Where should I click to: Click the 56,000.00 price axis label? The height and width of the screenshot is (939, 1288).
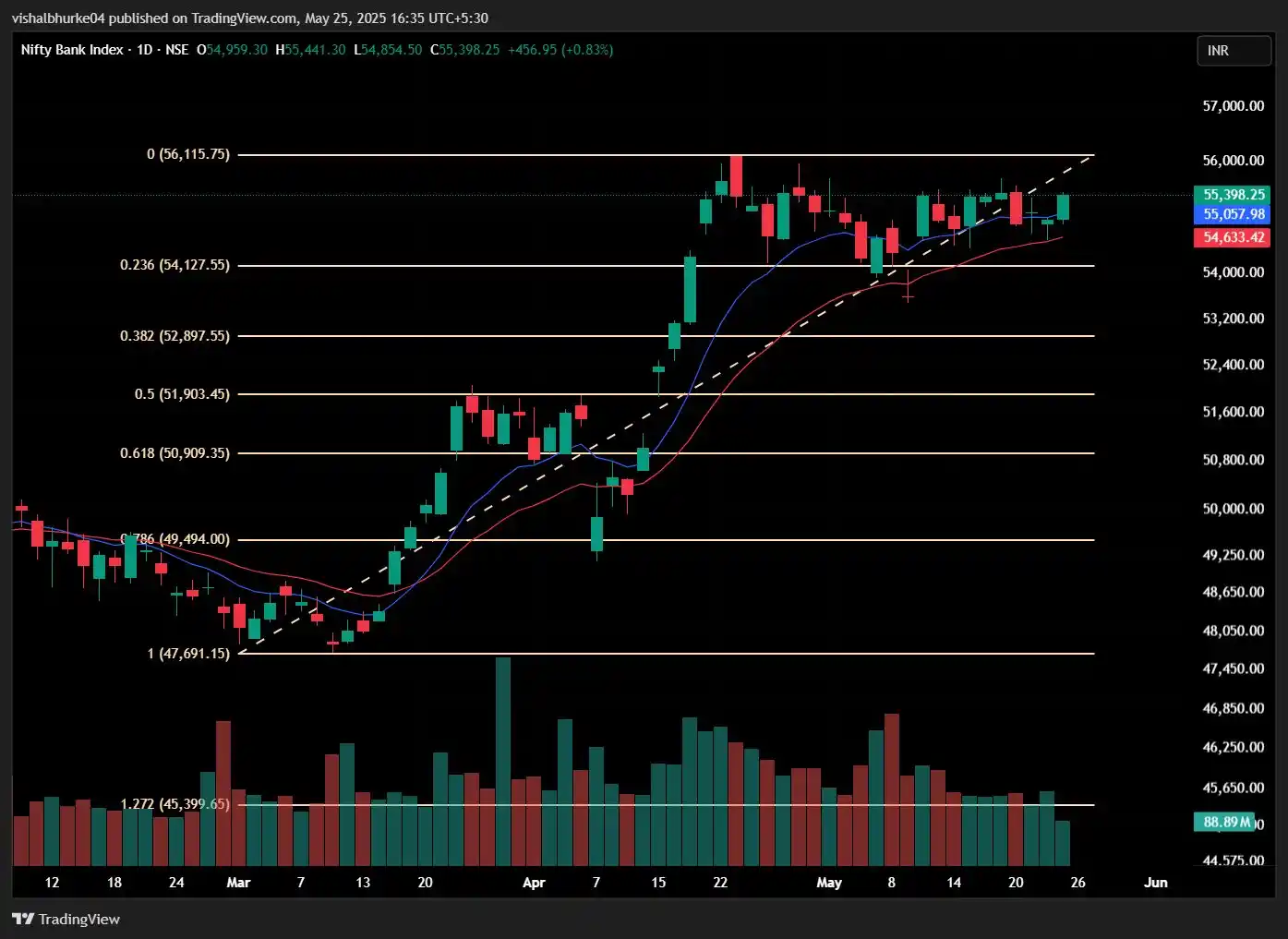point(1233,161)
